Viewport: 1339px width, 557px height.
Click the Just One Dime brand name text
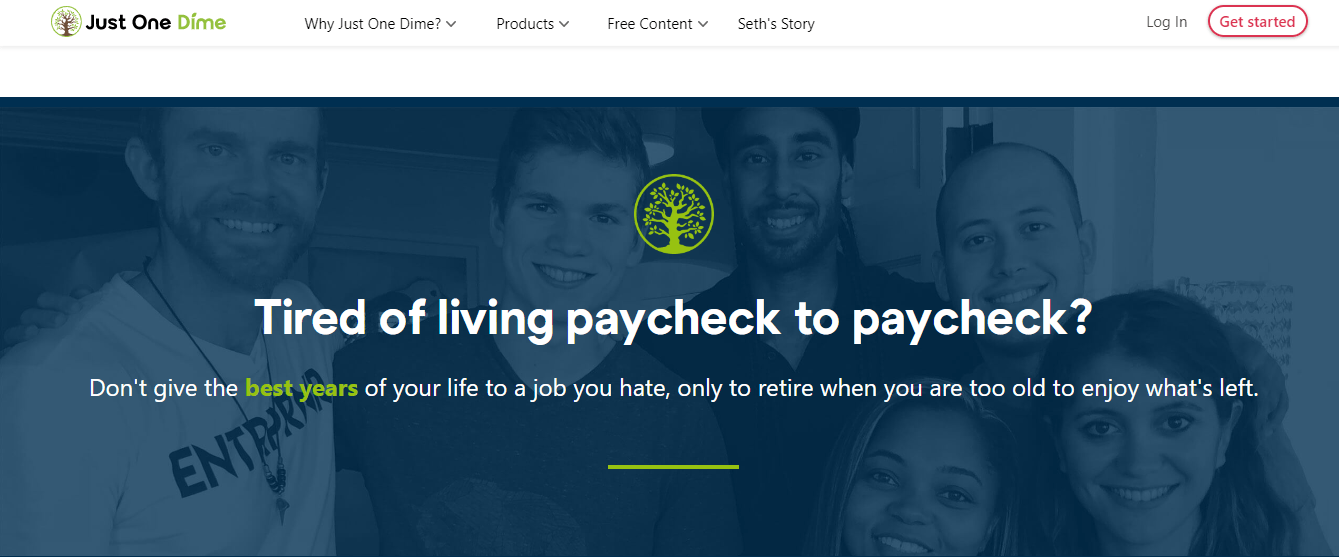tap(156, 22)
